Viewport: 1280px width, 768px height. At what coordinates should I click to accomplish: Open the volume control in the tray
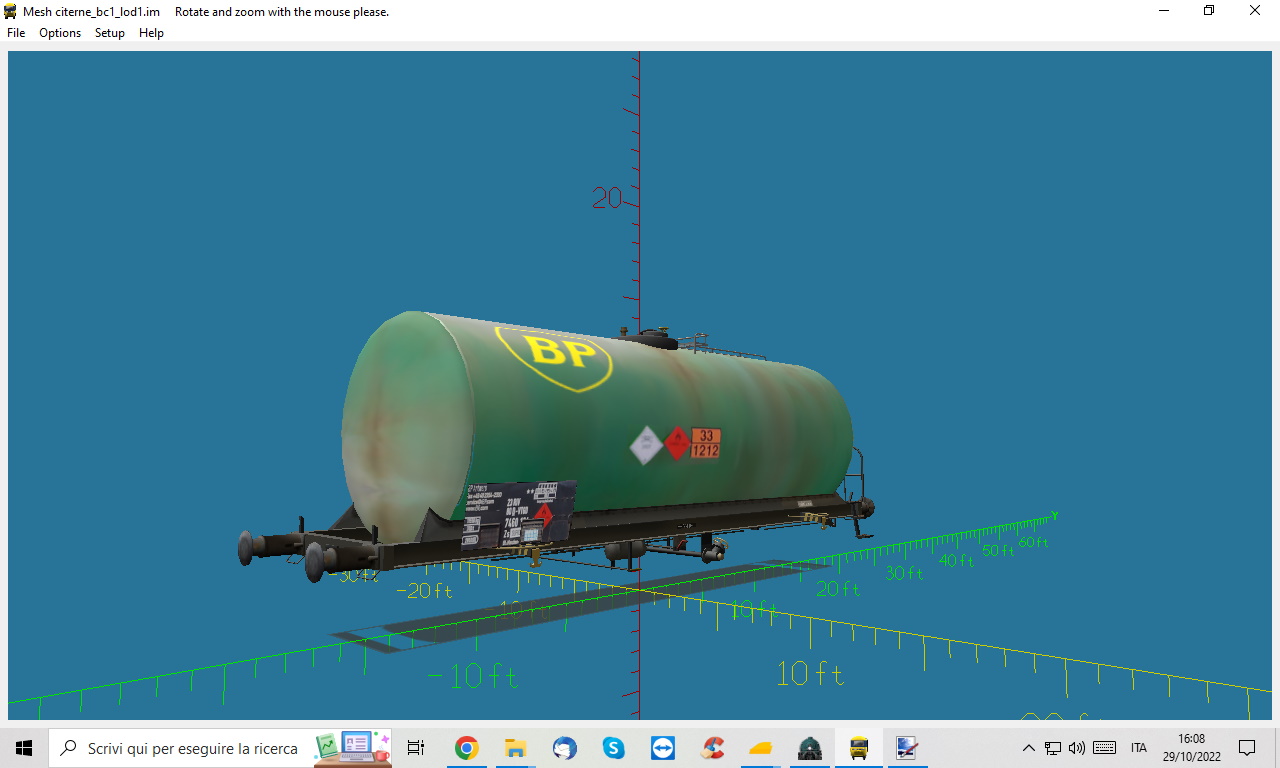click(x=1077, y=748)
